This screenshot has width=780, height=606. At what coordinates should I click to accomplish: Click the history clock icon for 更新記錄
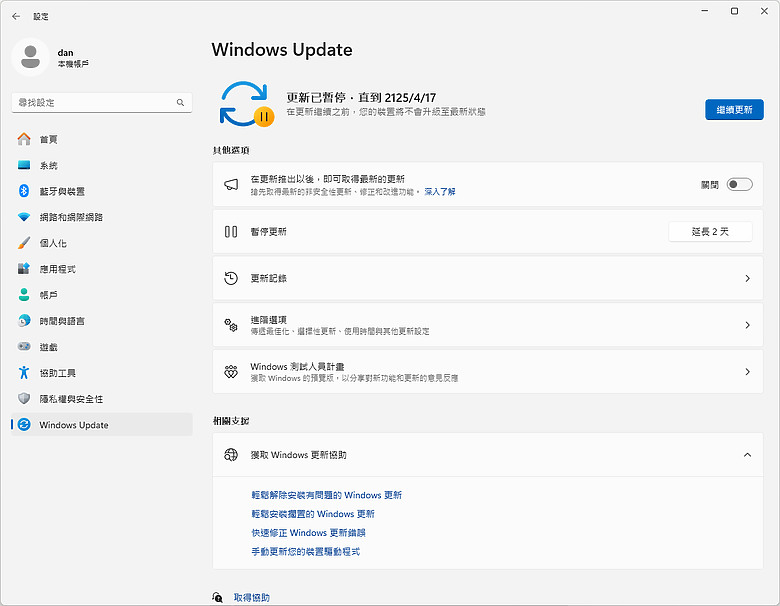click(231, 278)
